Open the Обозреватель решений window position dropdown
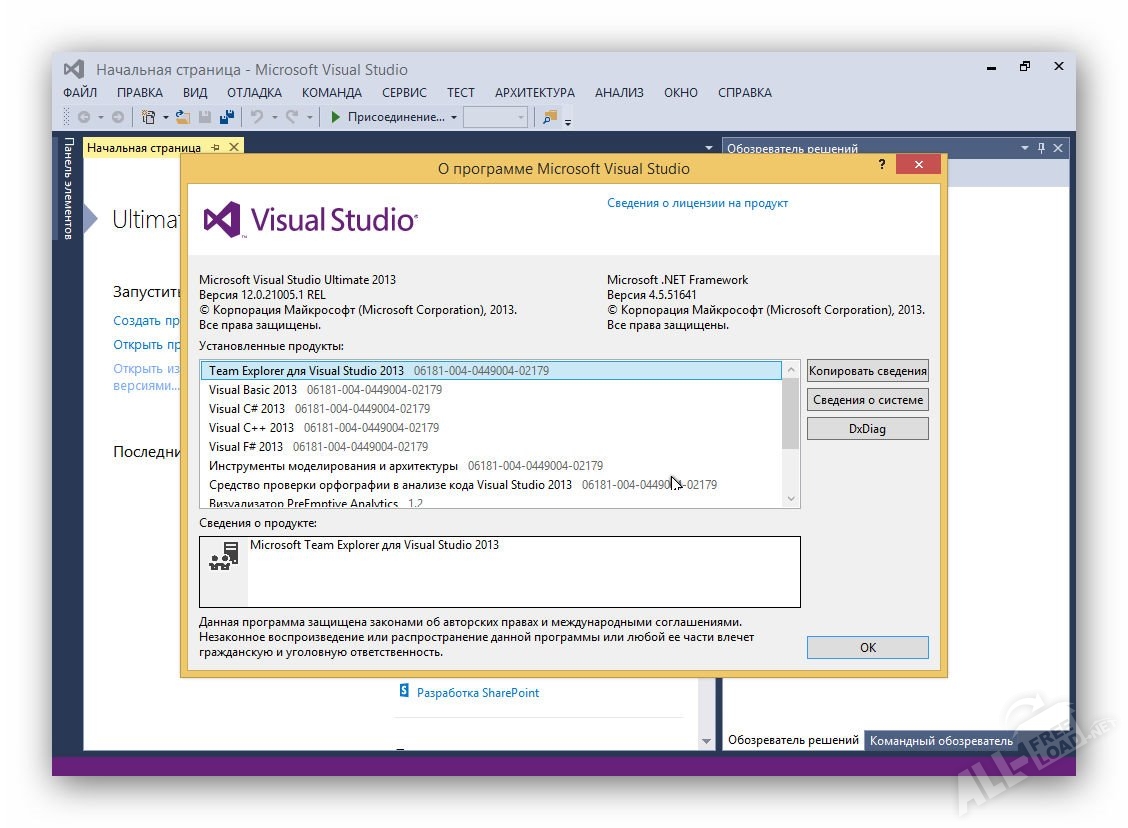Viewport: 1128px width, 828px height. (1024, 148)
